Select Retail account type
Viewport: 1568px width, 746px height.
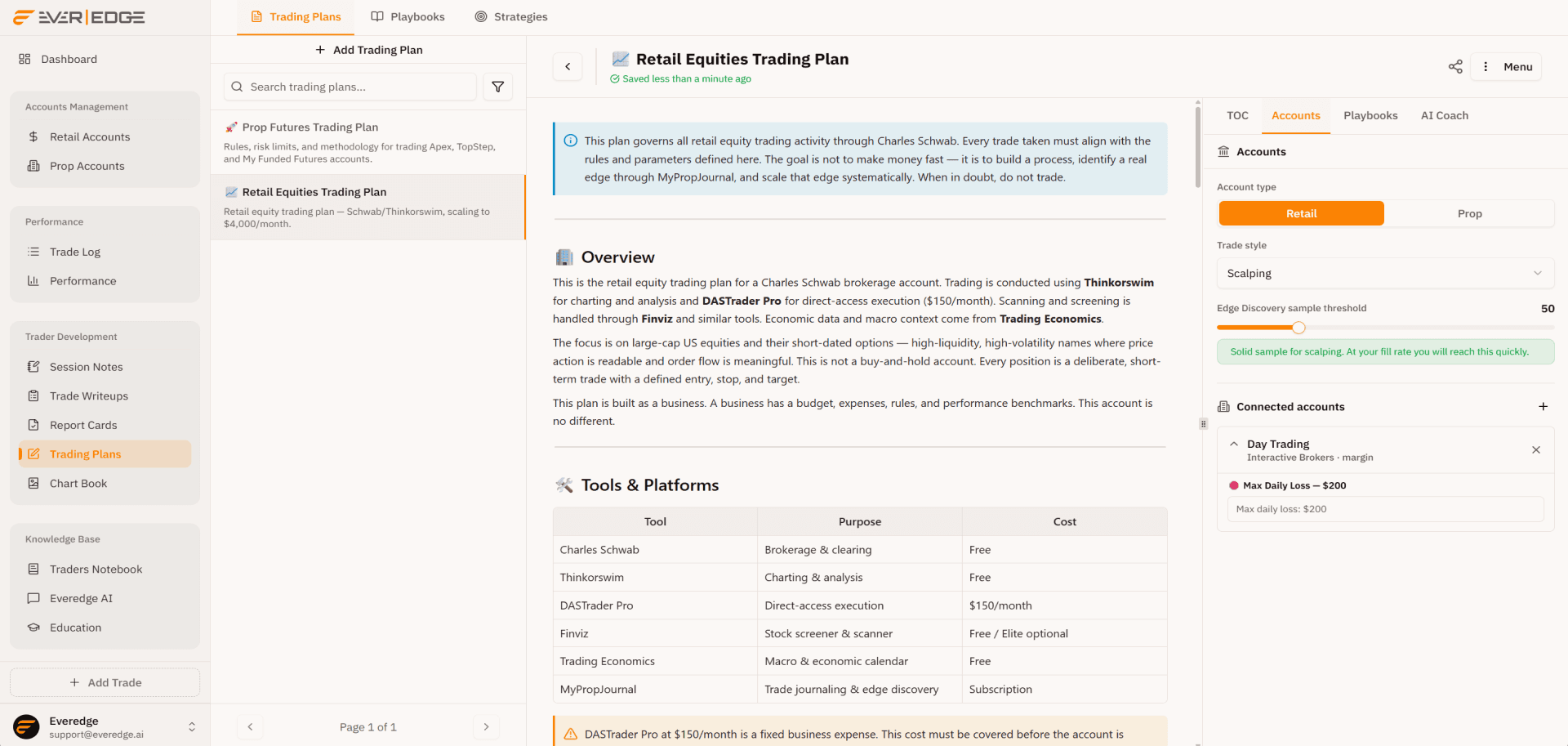1302,213
